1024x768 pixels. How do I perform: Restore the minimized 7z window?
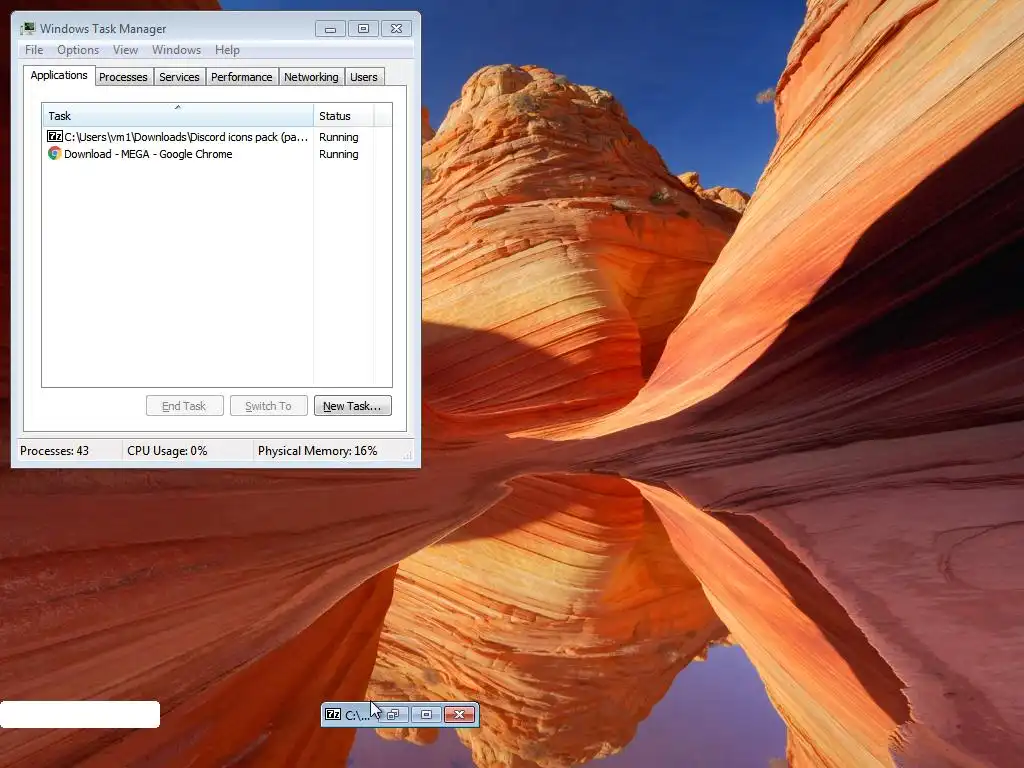coord(393,714)
